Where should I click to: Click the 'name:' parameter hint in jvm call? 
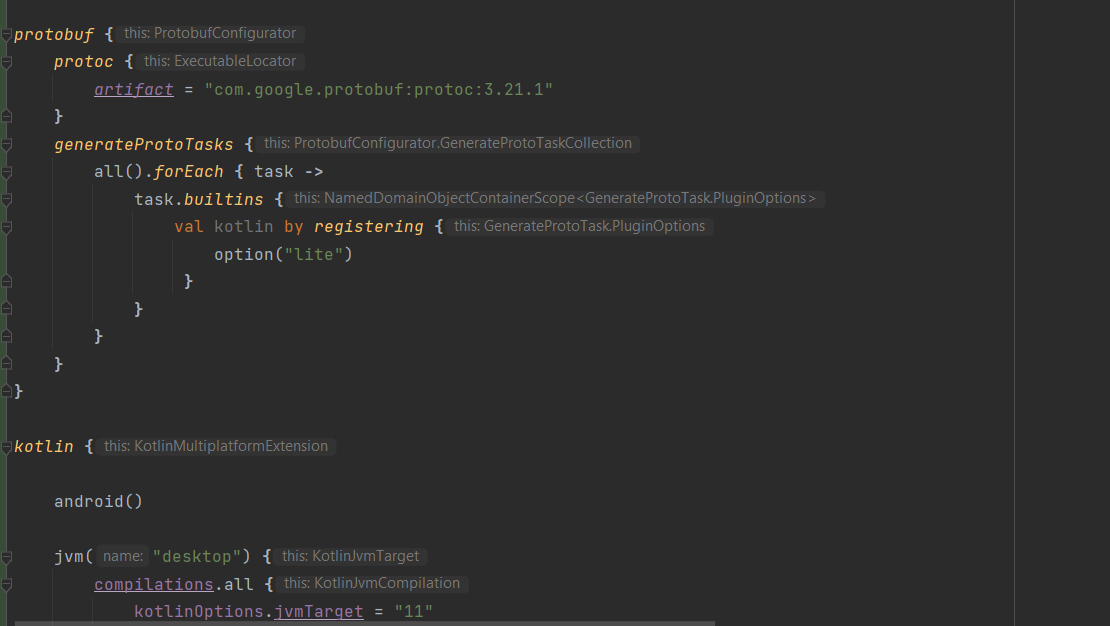[x=123, y=556]
